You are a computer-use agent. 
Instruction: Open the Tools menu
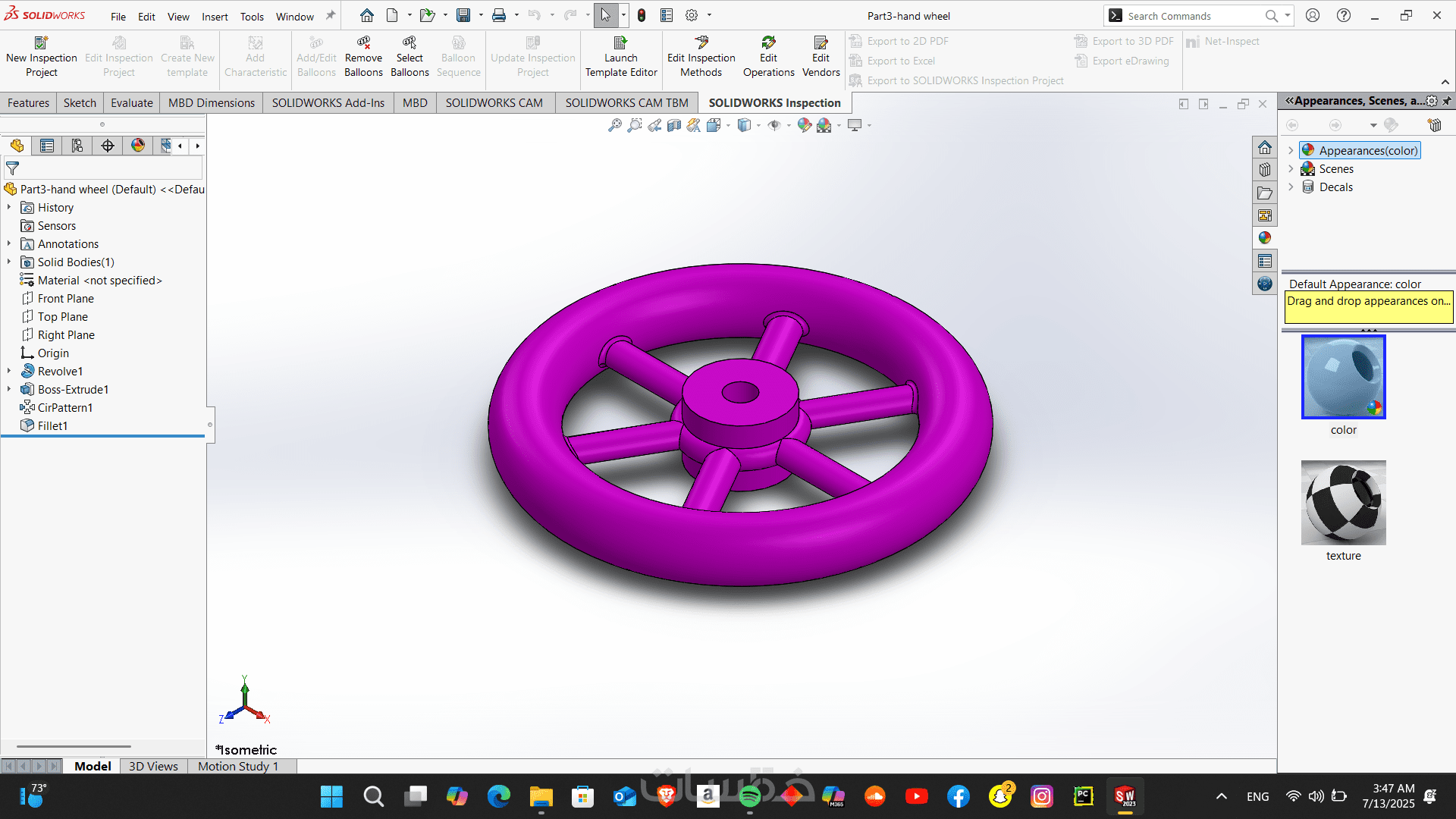point(252,16)
